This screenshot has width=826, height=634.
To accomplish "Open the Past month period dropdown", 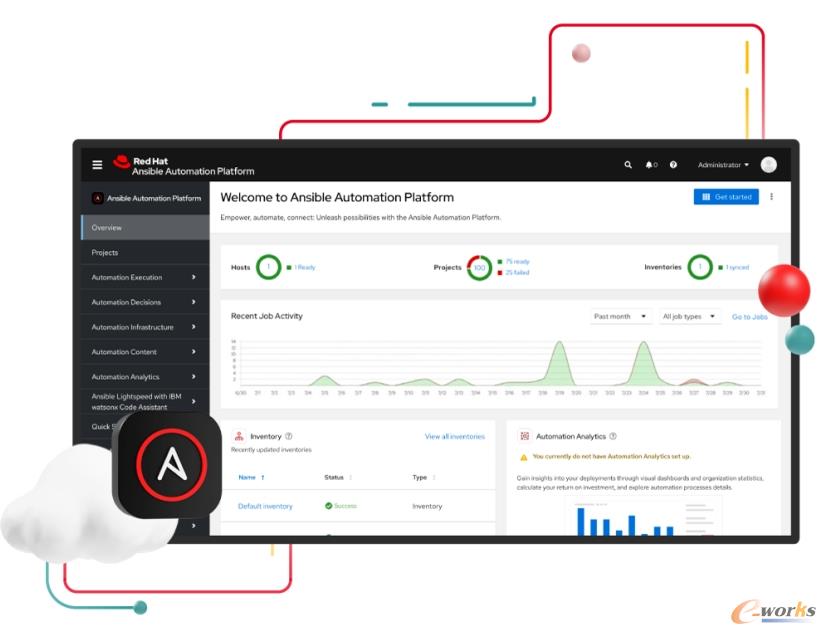I will coord(620,316).
